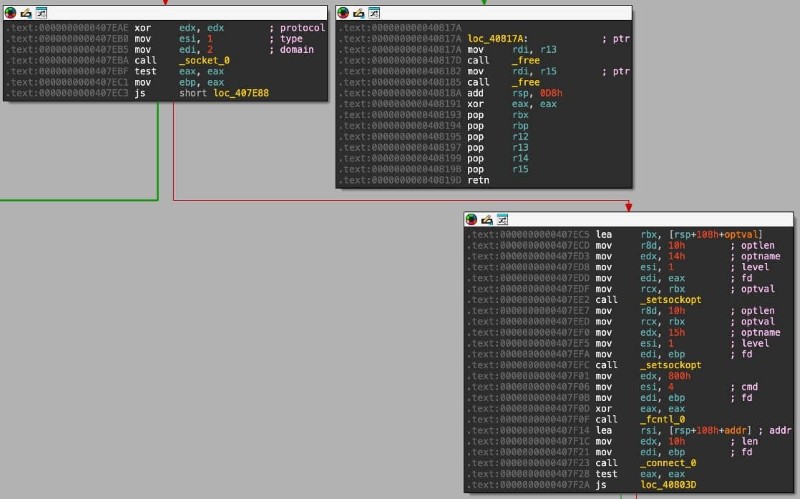Screen dimensions: 800x499
Task: Select the 'pop r13' instruction
Action: tap(497, 147)
